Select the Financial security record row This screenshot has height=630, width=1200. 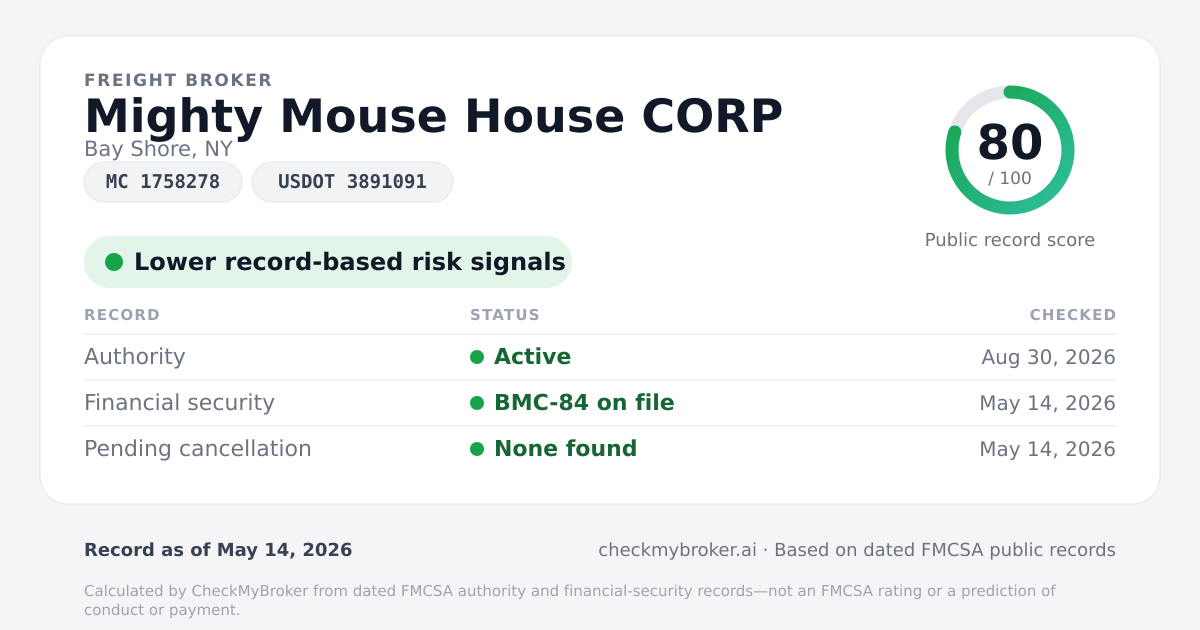click(x=600, y=403)
